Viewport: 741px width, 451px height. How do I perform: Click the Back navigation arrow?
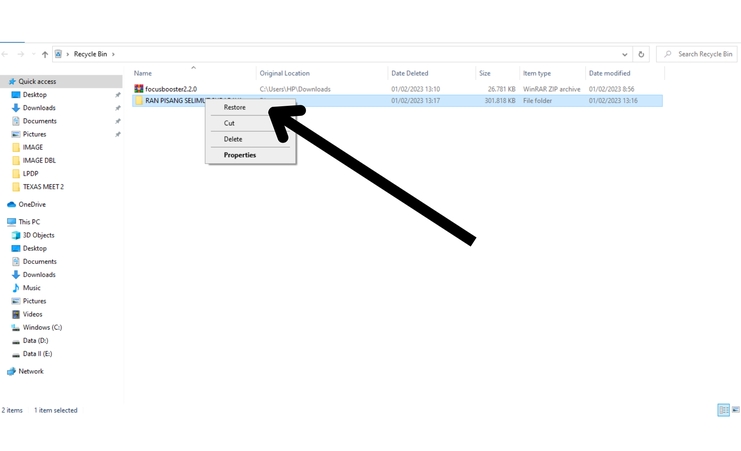point(5,54)
